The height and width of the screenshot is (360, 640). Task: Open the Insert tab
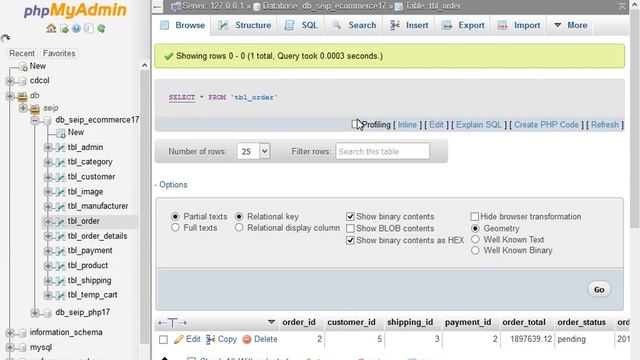click(x=409, y=25)
